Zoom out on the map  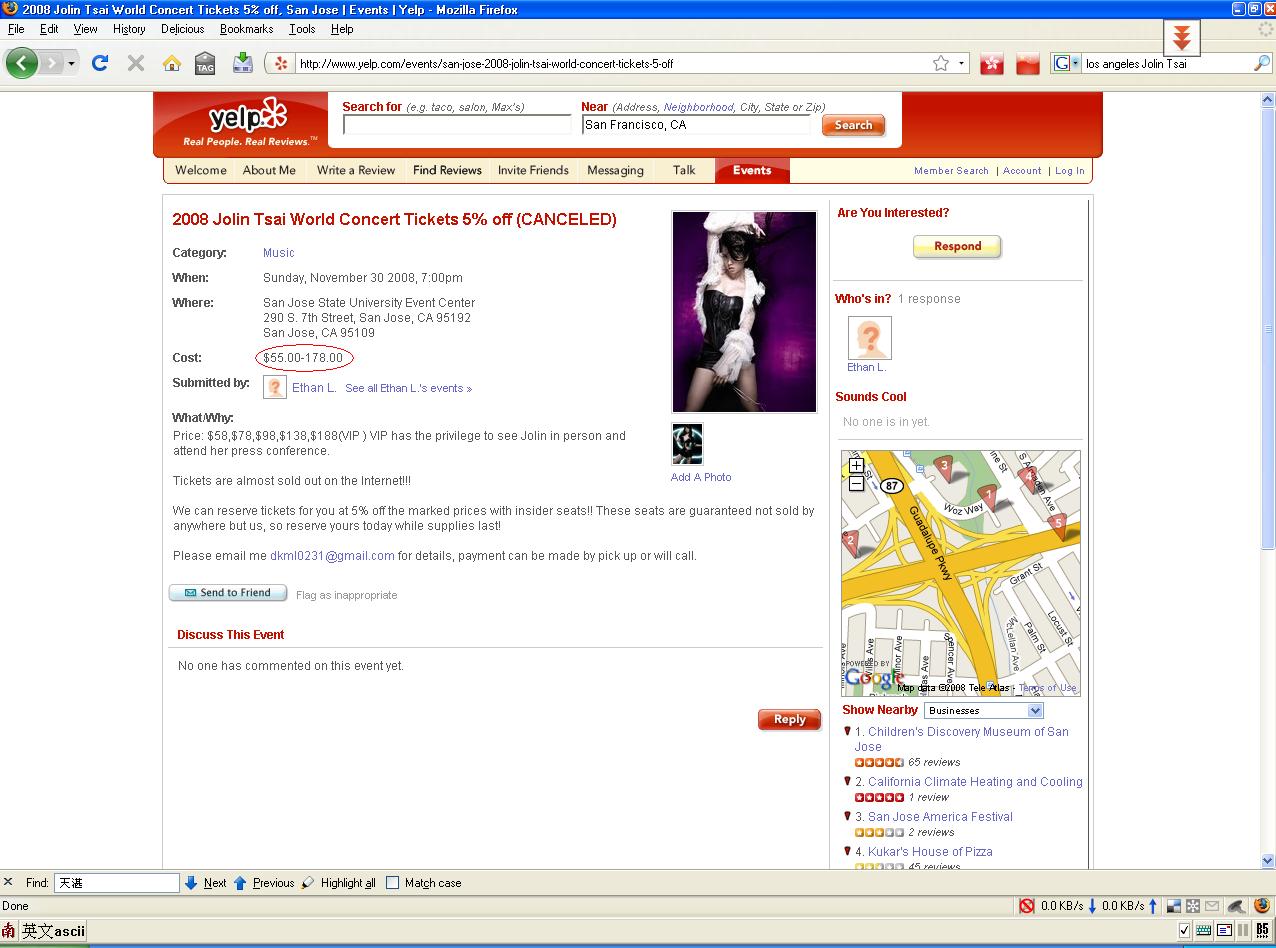coord(857,484)
